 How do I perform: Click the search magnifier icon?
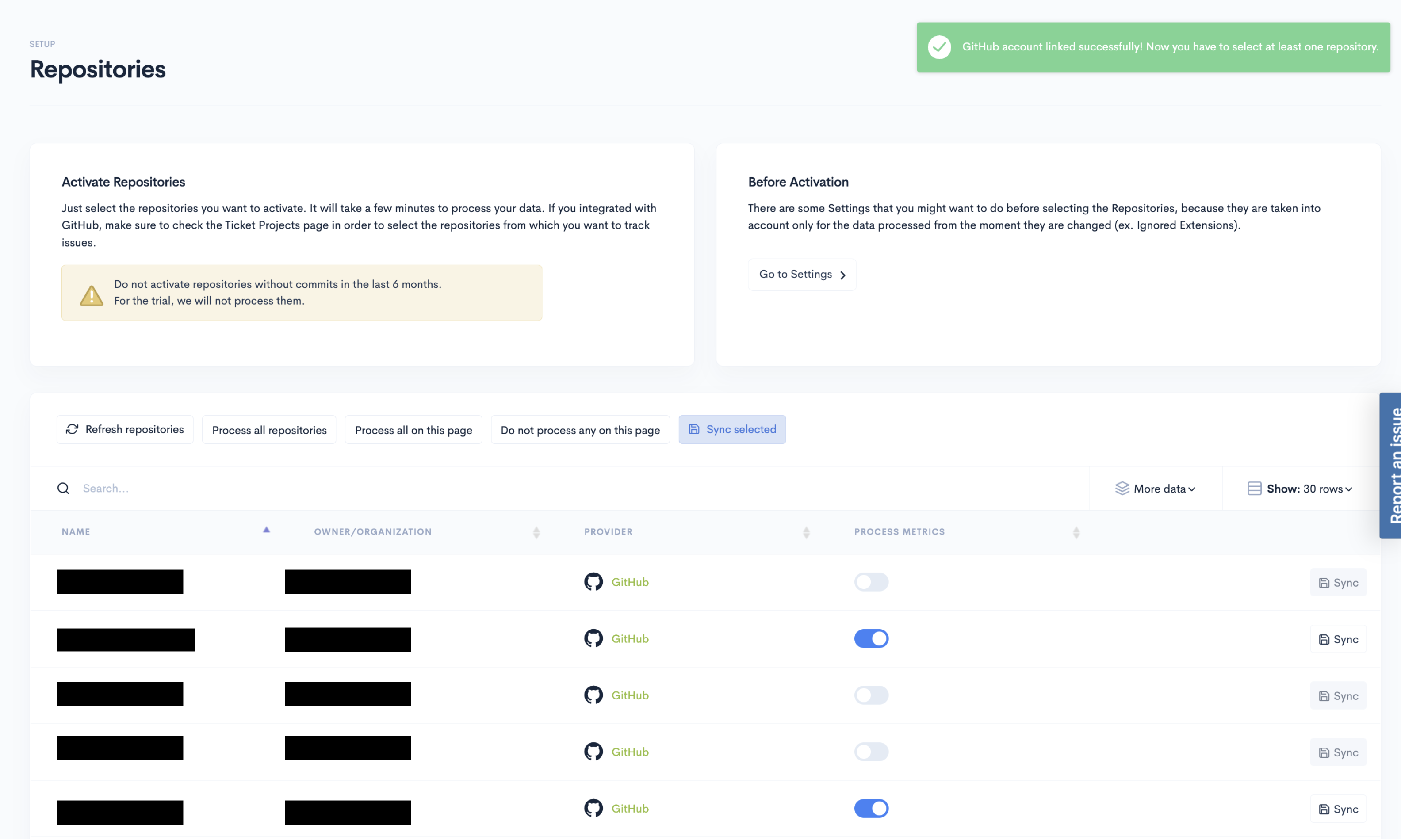pyautogui.click(x=63, y=488)
